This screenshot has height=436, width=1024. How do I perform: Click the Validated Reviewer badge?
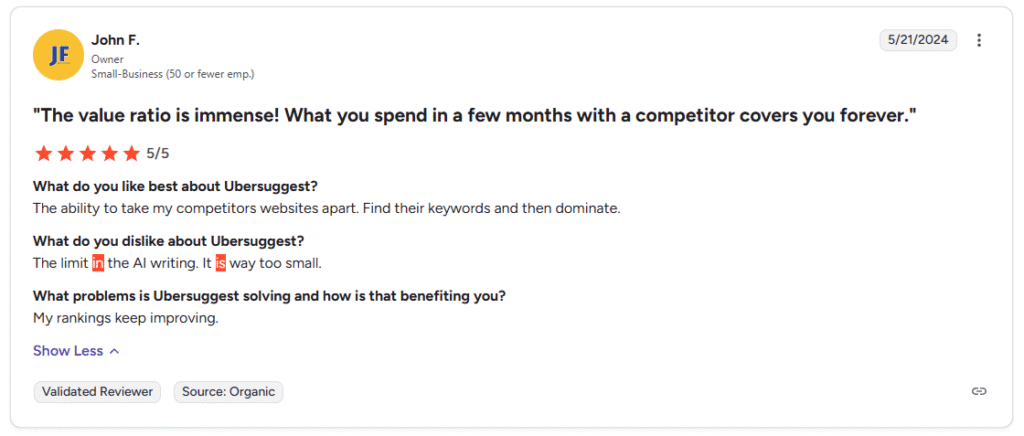[98, 392]
